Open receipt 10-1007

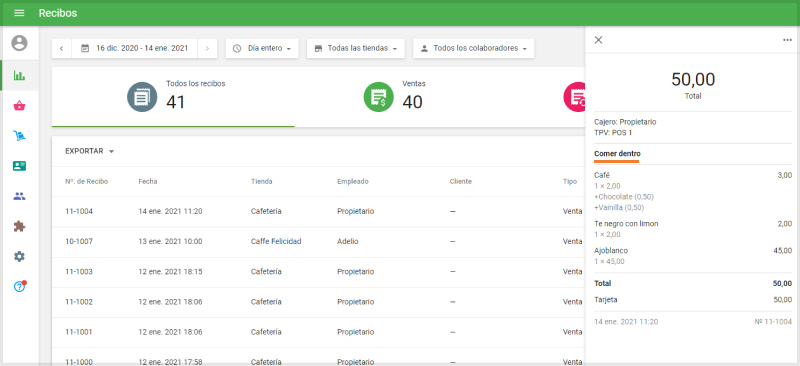[x=318, y=241]
